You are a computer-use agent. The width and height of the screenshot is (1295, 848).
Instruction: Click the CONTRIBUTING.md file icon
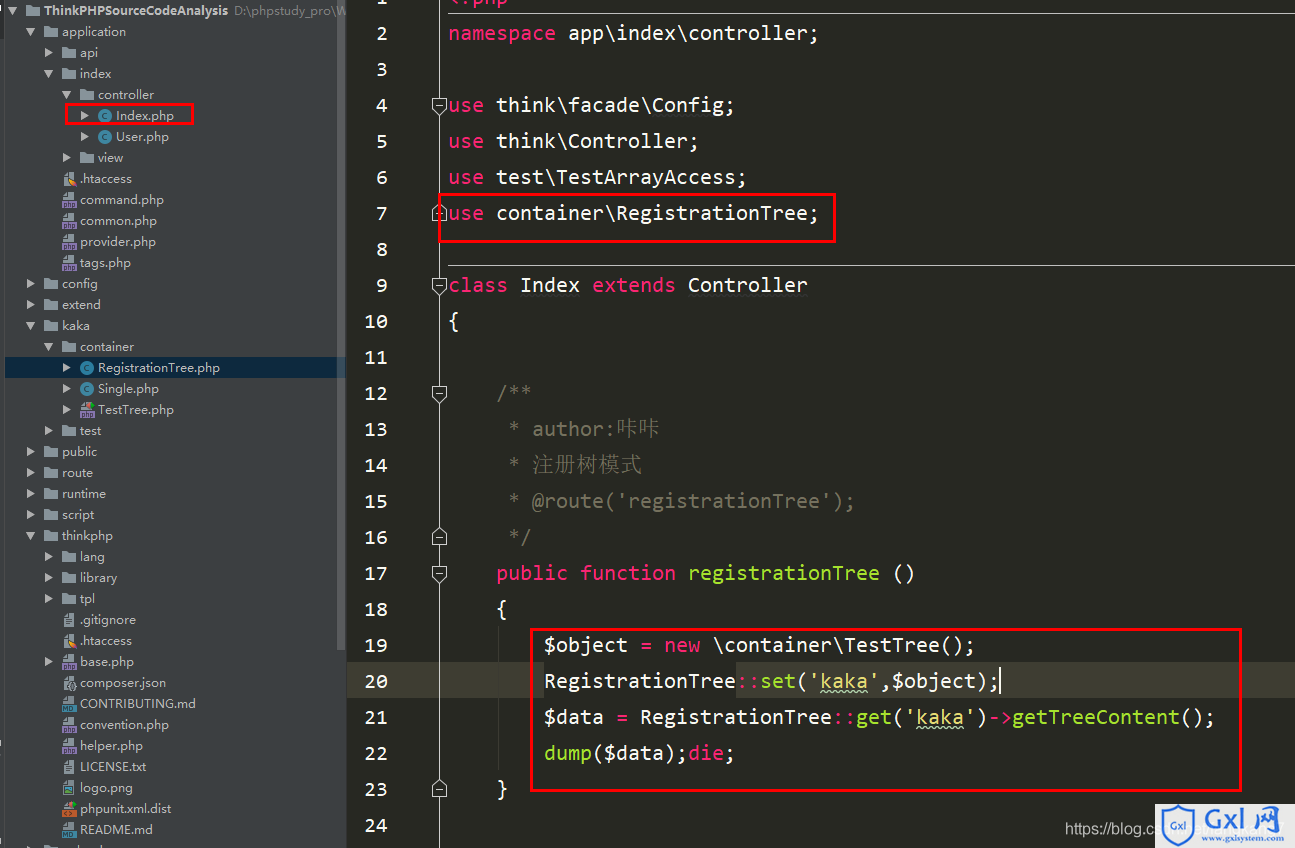pos(69,704)
